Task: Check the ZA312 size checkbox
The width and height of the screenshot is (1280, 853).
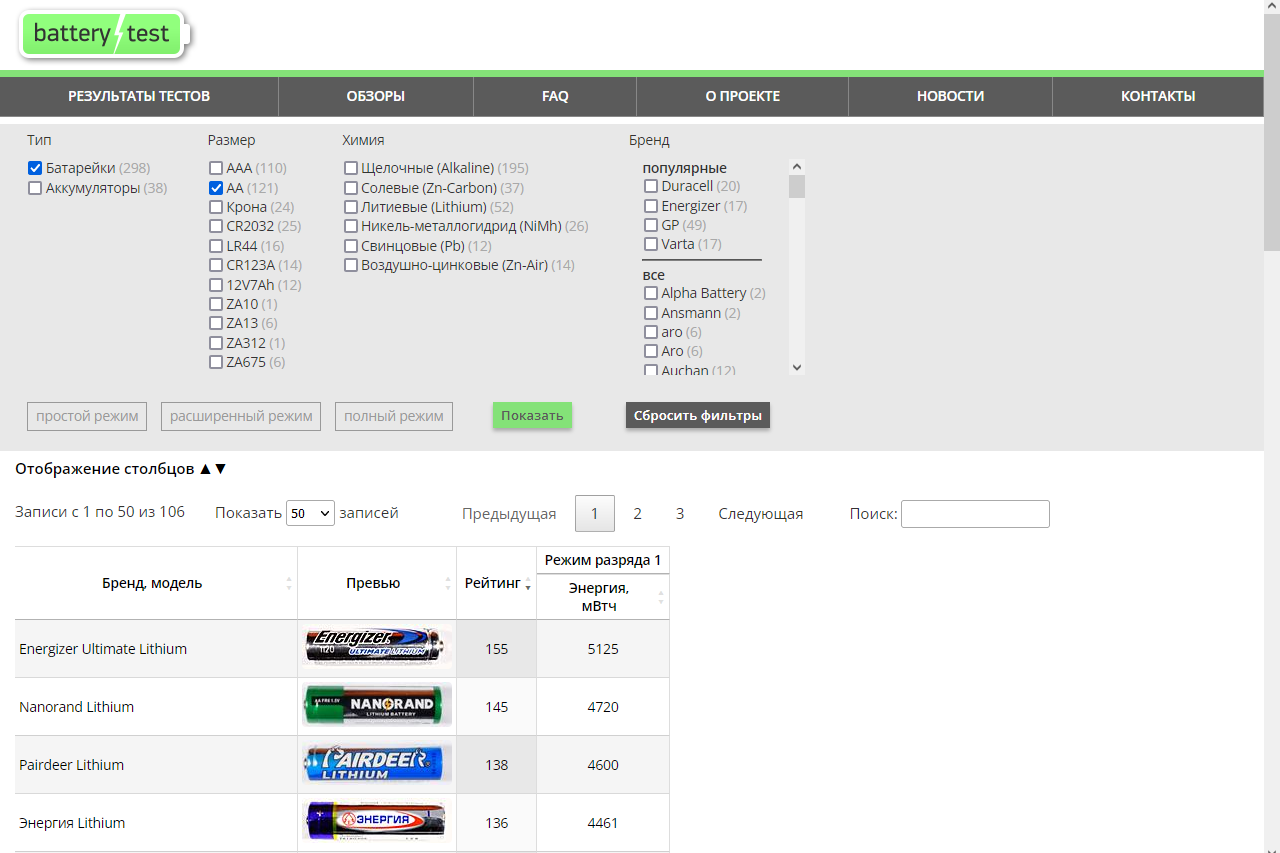Action: [216, 343]
